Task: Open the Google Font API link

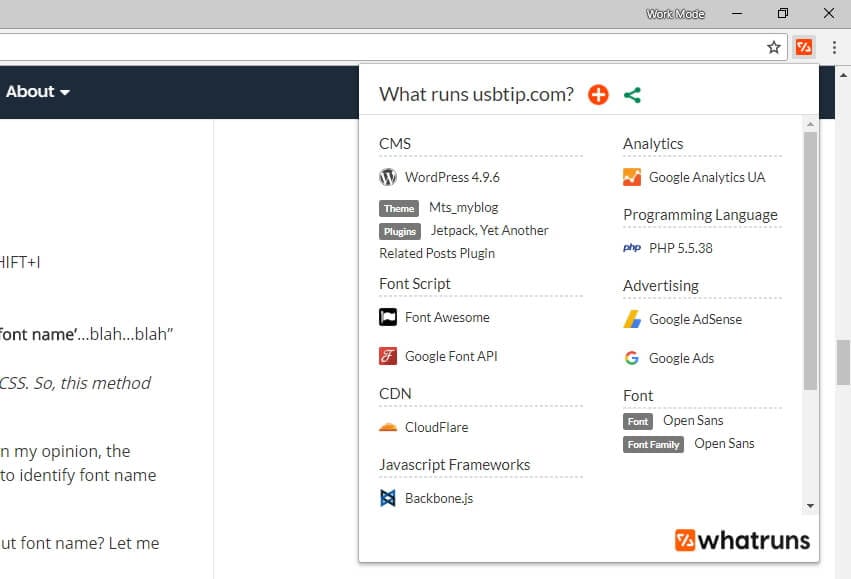Action: point(451,357)
